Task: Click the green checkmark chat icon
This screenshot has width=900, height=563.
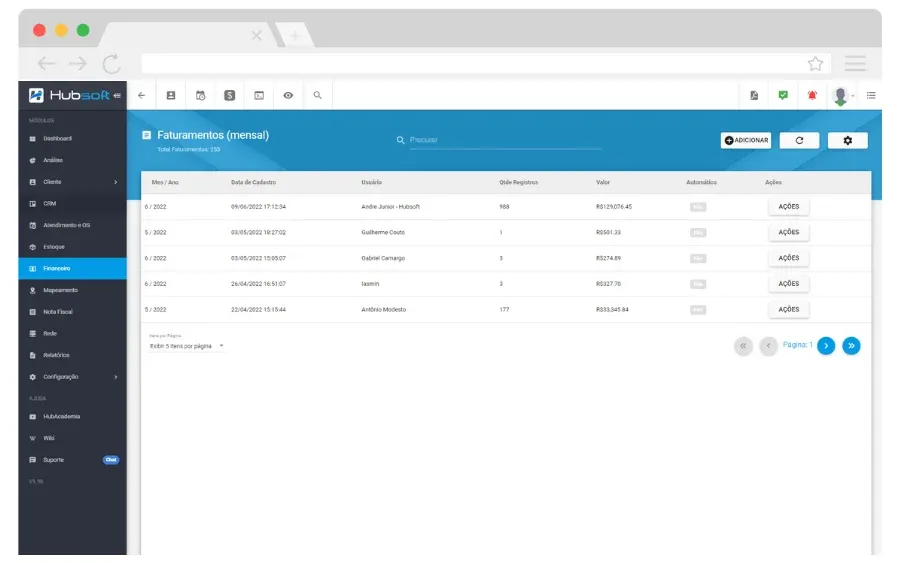Action: click(x=783, y=95)
